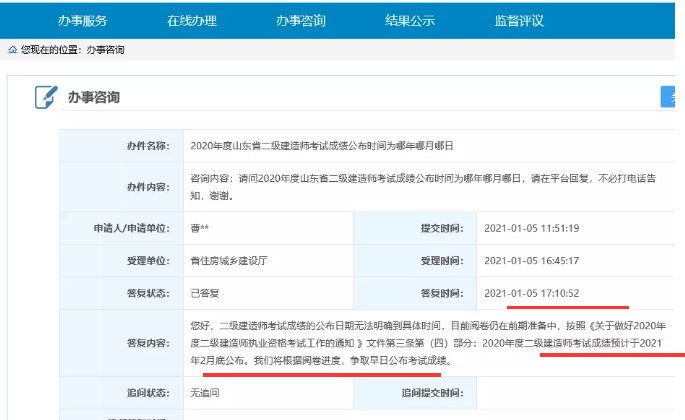
Task: Click the acceptance time 2021-01-05 16:45:17
Action: click(531, 260)
